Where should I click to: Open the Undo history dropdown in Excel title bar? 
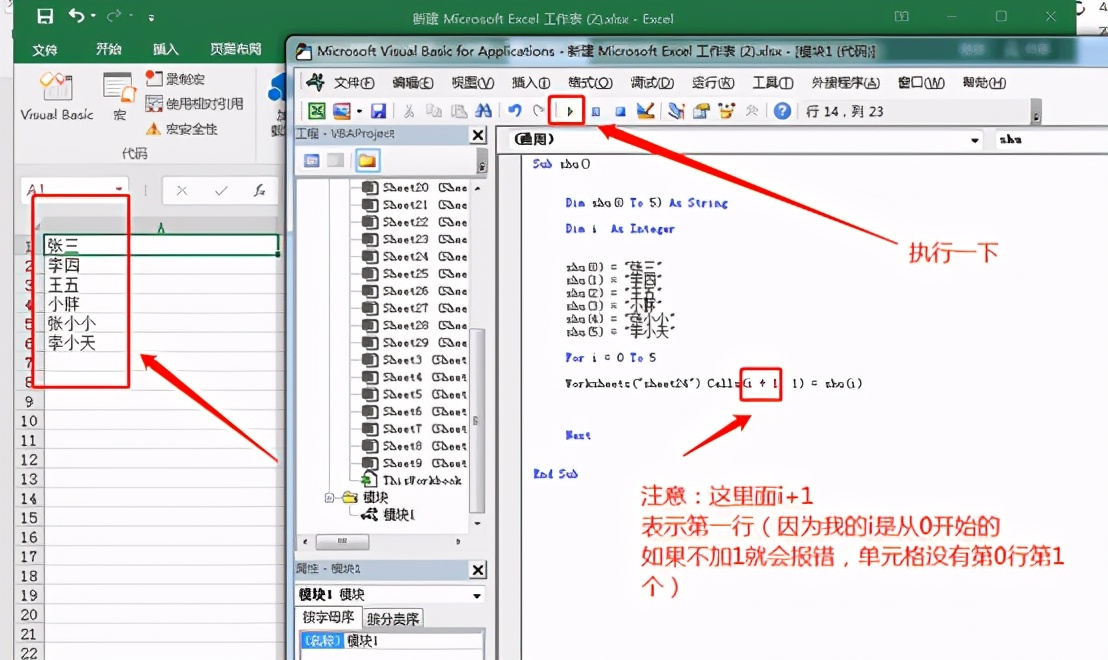click(x=93, y=16)
